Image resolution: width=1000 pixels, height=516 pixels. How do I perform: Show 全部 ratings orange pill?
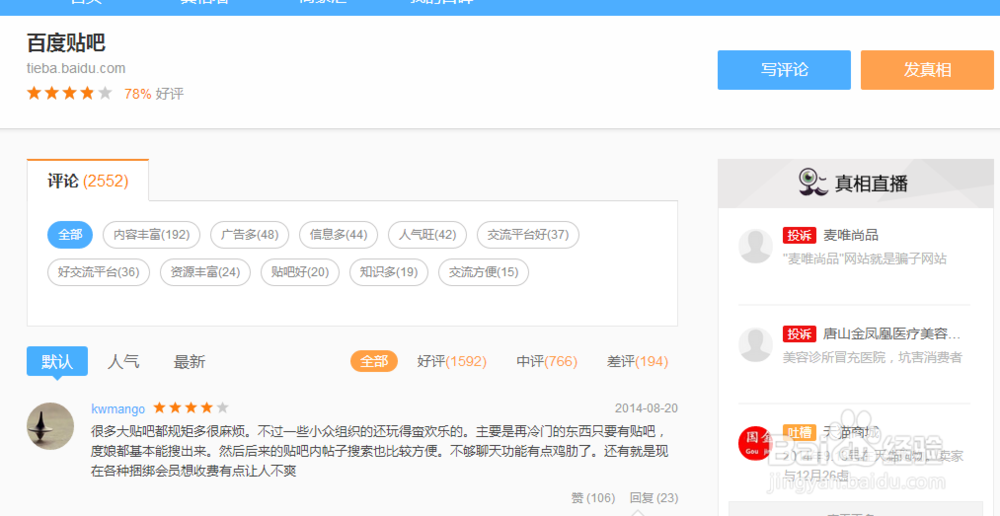pyautogui.click(x=374, y=362)
